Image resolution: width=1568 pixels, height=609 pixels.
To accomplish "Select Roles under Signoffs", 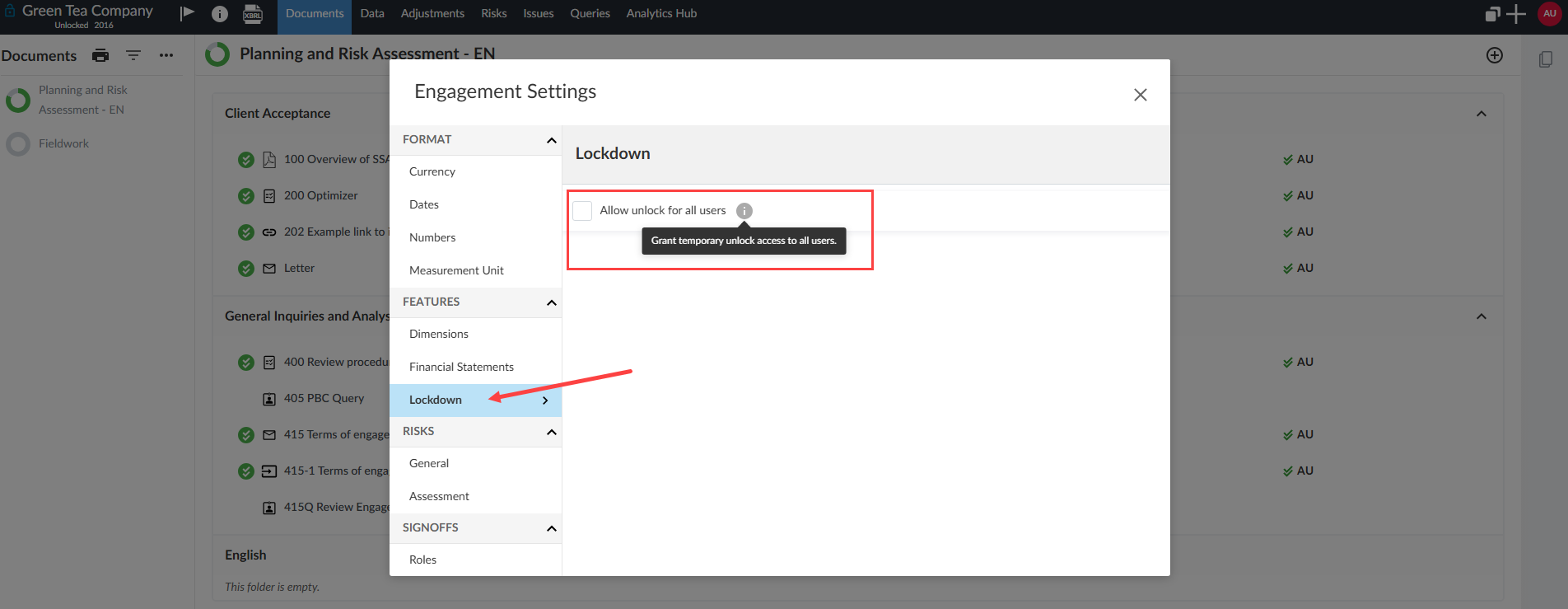I will [x=476, y=560].
